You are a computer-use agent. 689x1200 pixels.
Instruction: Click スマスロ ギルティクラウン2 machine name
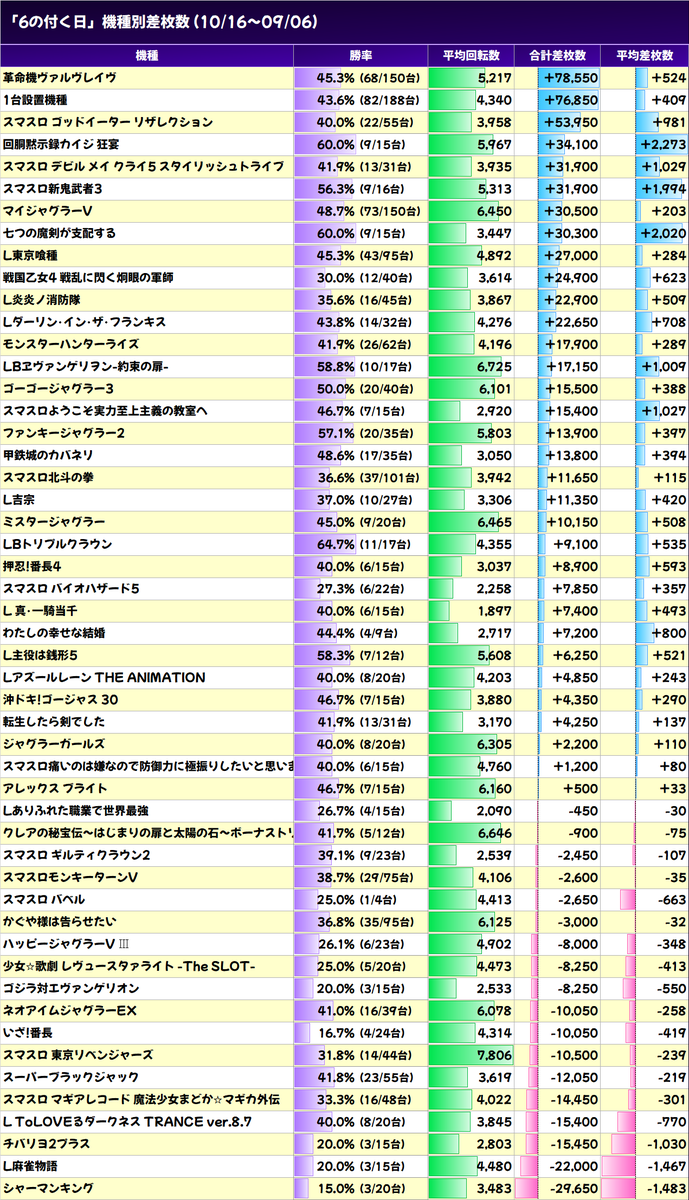pyautogui.click(x=77, y=854)
